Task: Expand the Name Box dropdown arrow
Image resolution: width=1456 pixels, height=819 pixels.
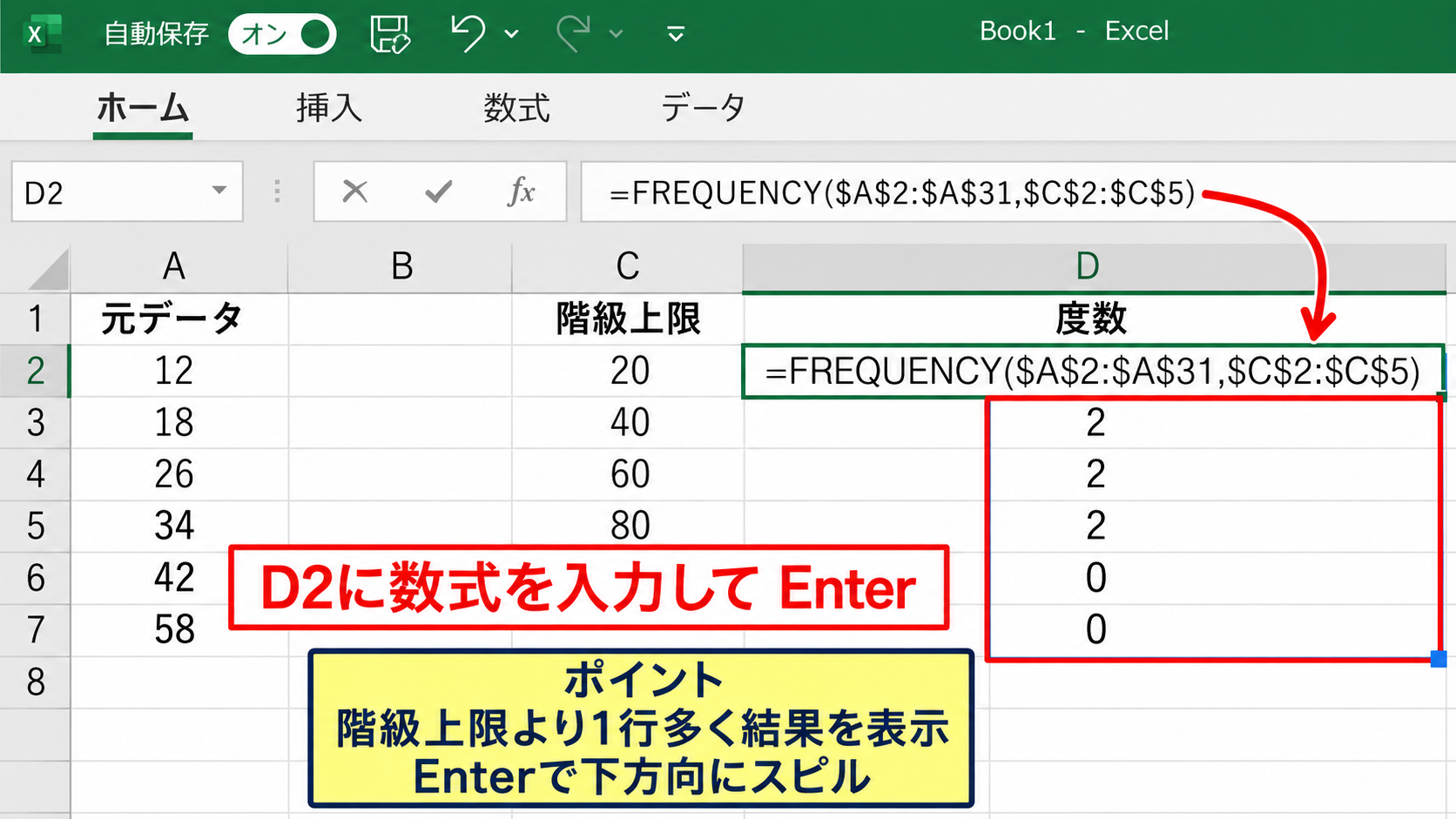Action: point(219,191)
